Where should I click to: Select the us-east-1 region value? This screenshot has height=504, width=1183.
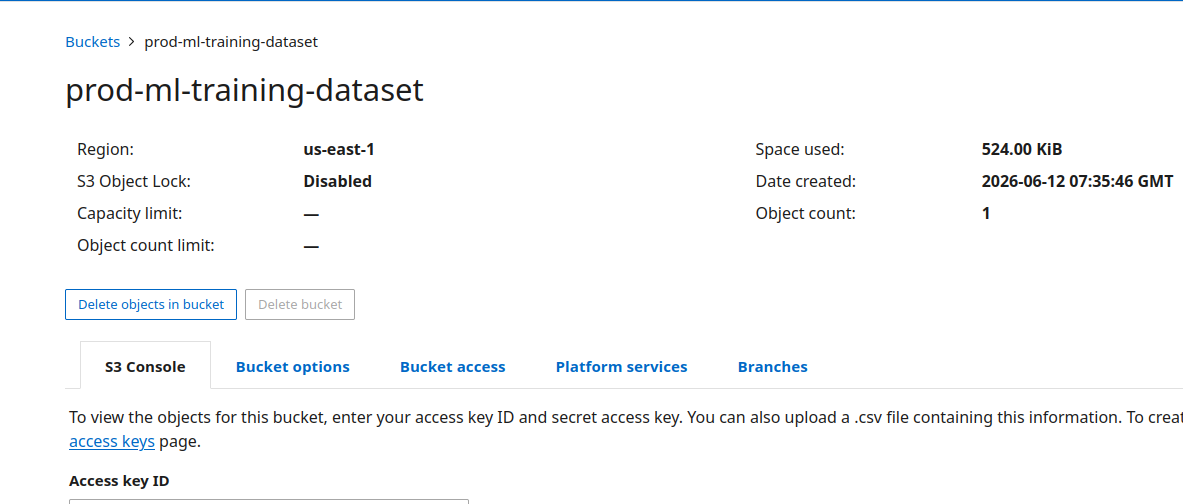339,149
